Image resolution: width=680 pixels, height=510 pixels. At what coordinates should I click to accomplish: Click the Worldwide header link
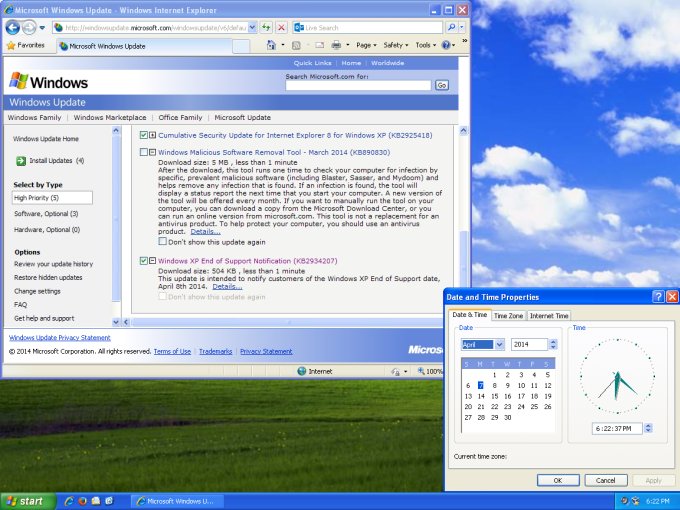point(387,63)
